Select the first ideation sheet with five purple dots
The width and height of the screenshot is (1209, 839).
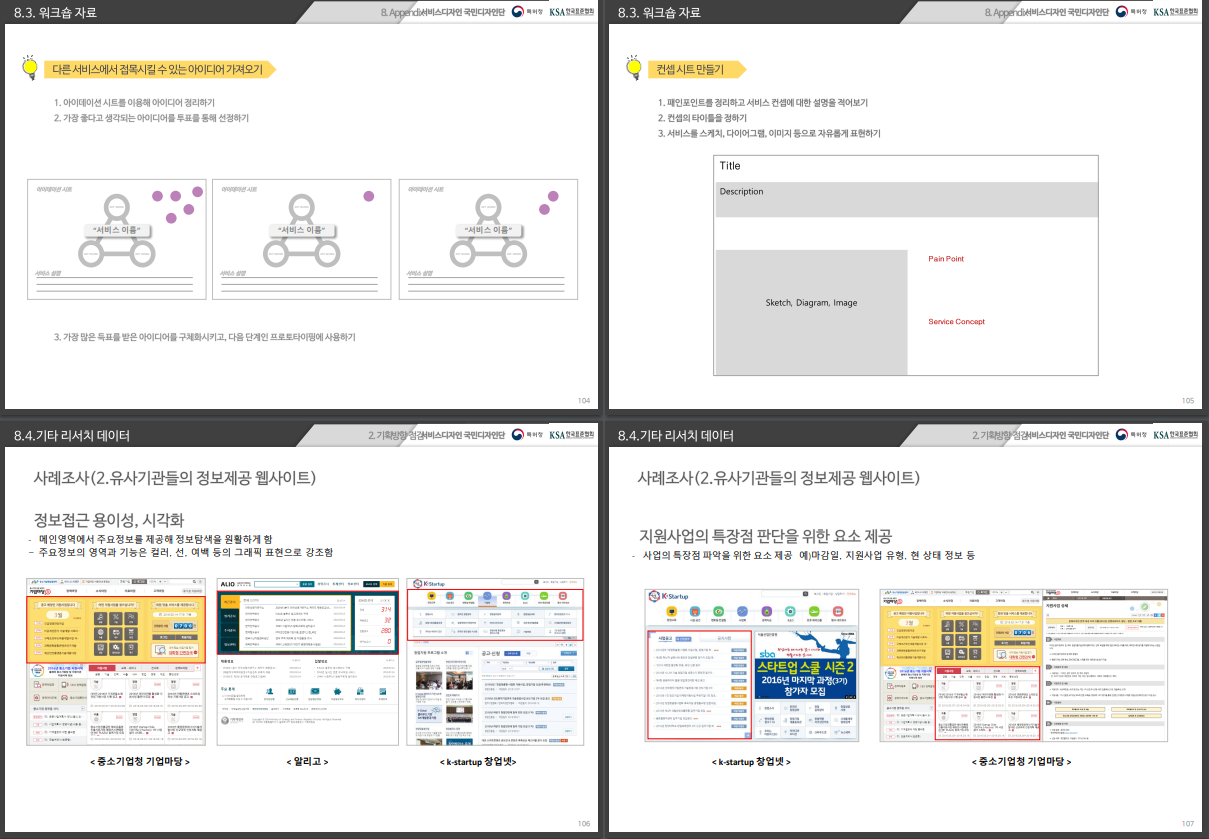coord(117,239)
